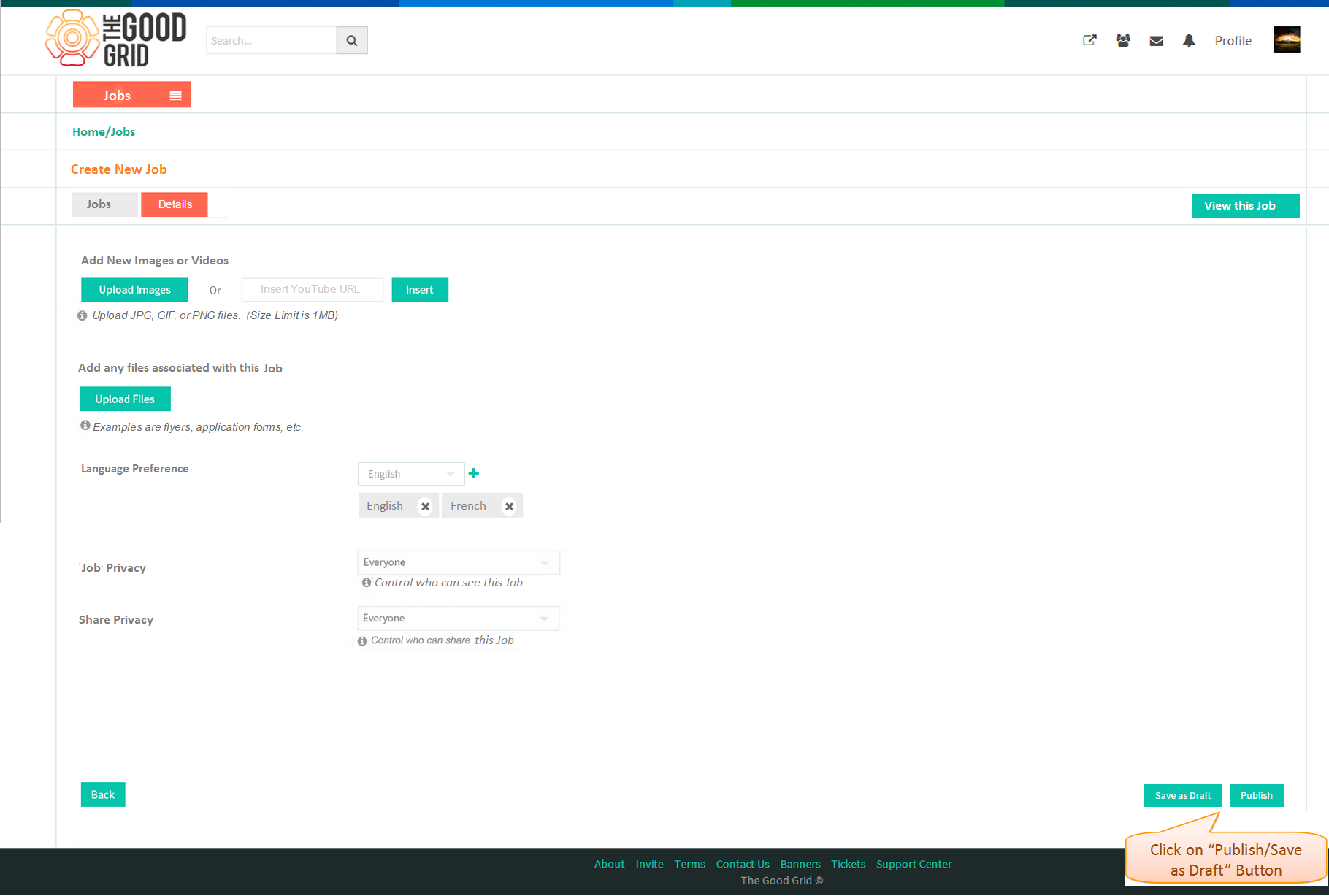Remove the English language tag
Viewport: 1329px width, 896px height.
426,506
